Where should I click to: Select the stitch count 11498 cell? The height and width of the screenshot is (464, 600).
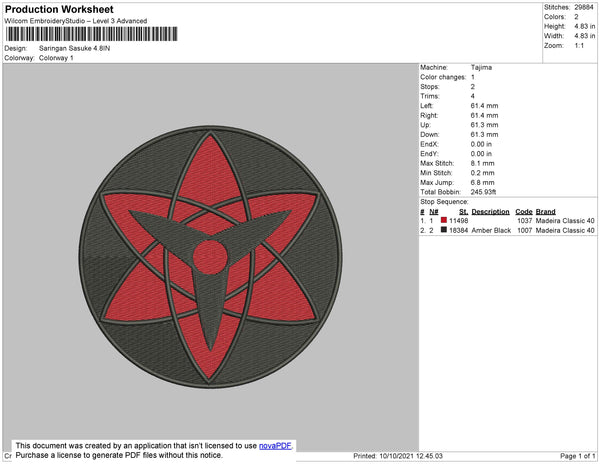[x=458, y=221]
